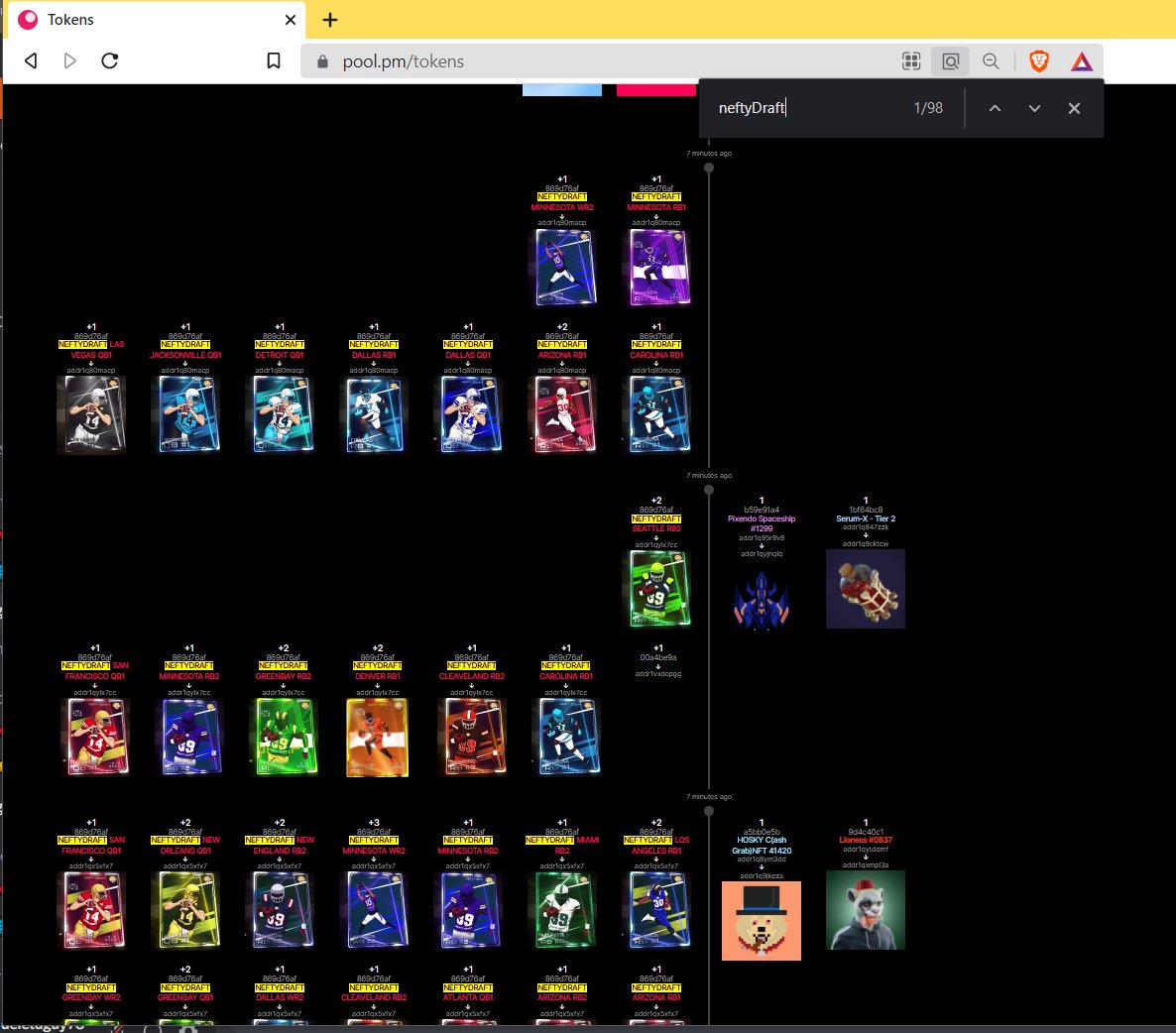Click recipient address addr1qyjnqlq

762,554
